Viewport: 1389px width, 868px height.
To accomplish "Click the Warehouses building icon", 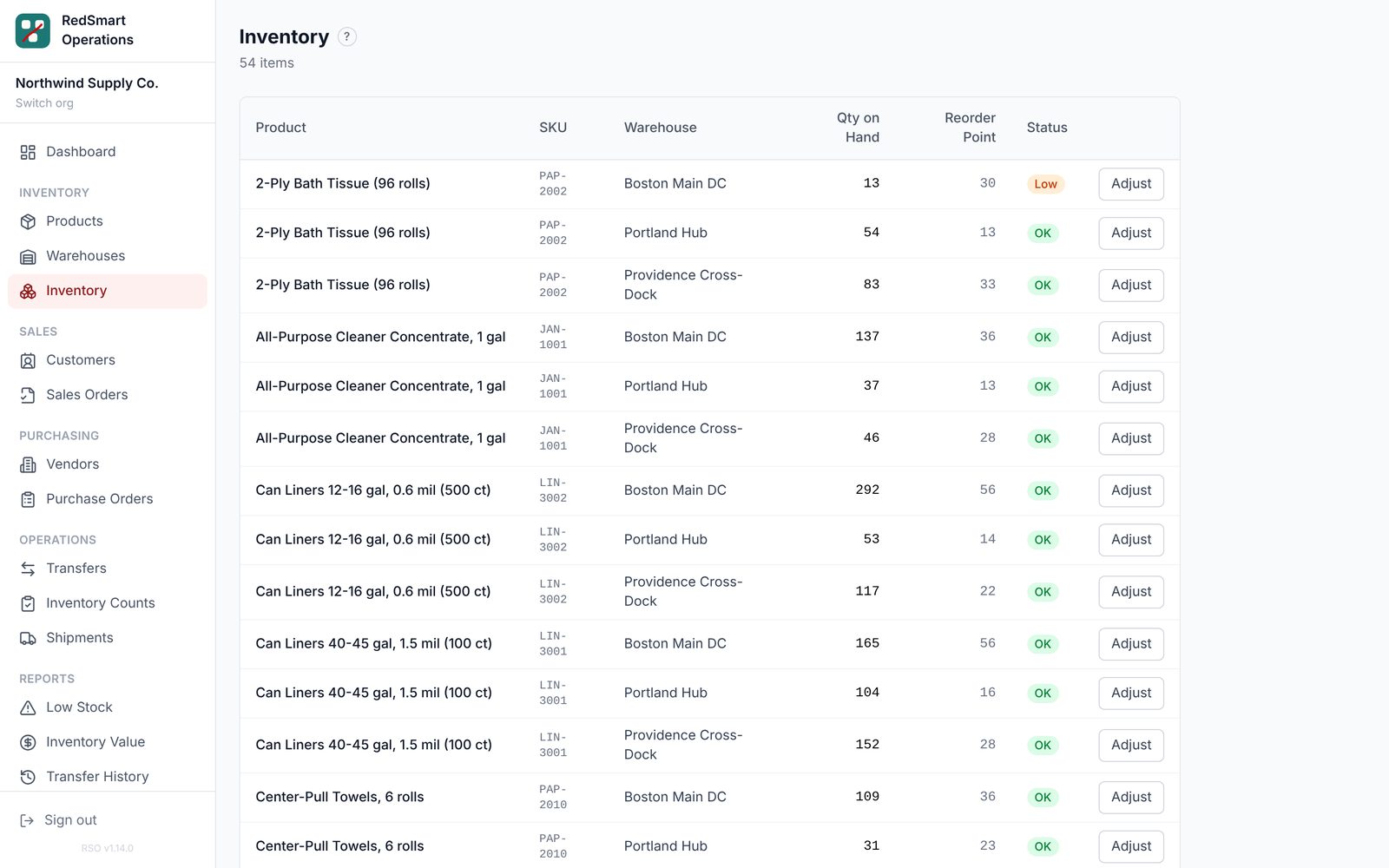I will 28,256.
